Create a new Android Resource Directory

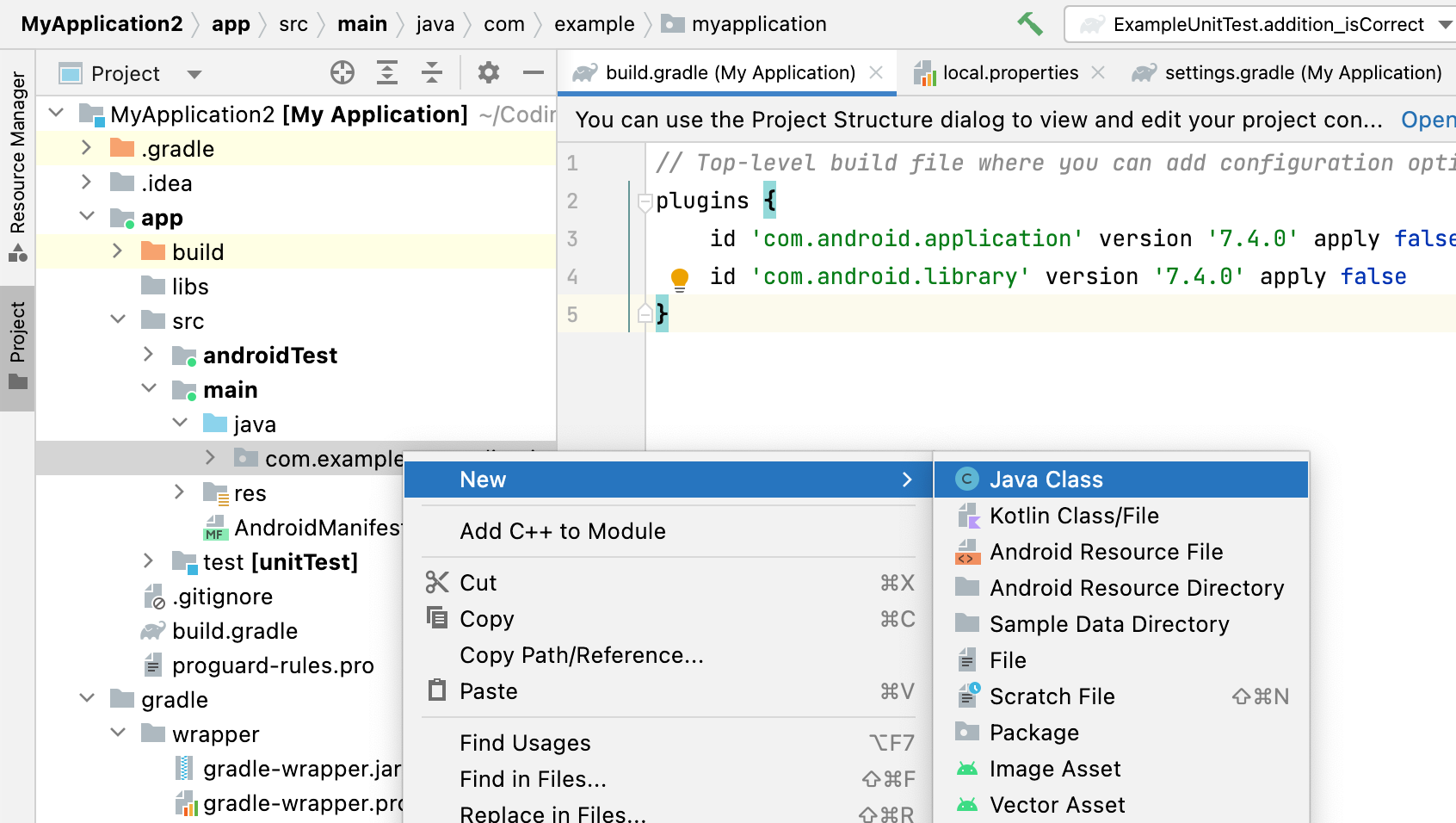[1121, 588]
